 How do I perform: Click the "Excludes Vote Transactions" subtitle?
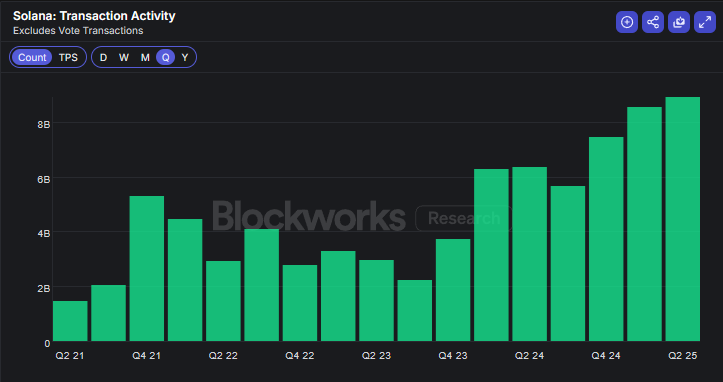click(x=78, y=31)
